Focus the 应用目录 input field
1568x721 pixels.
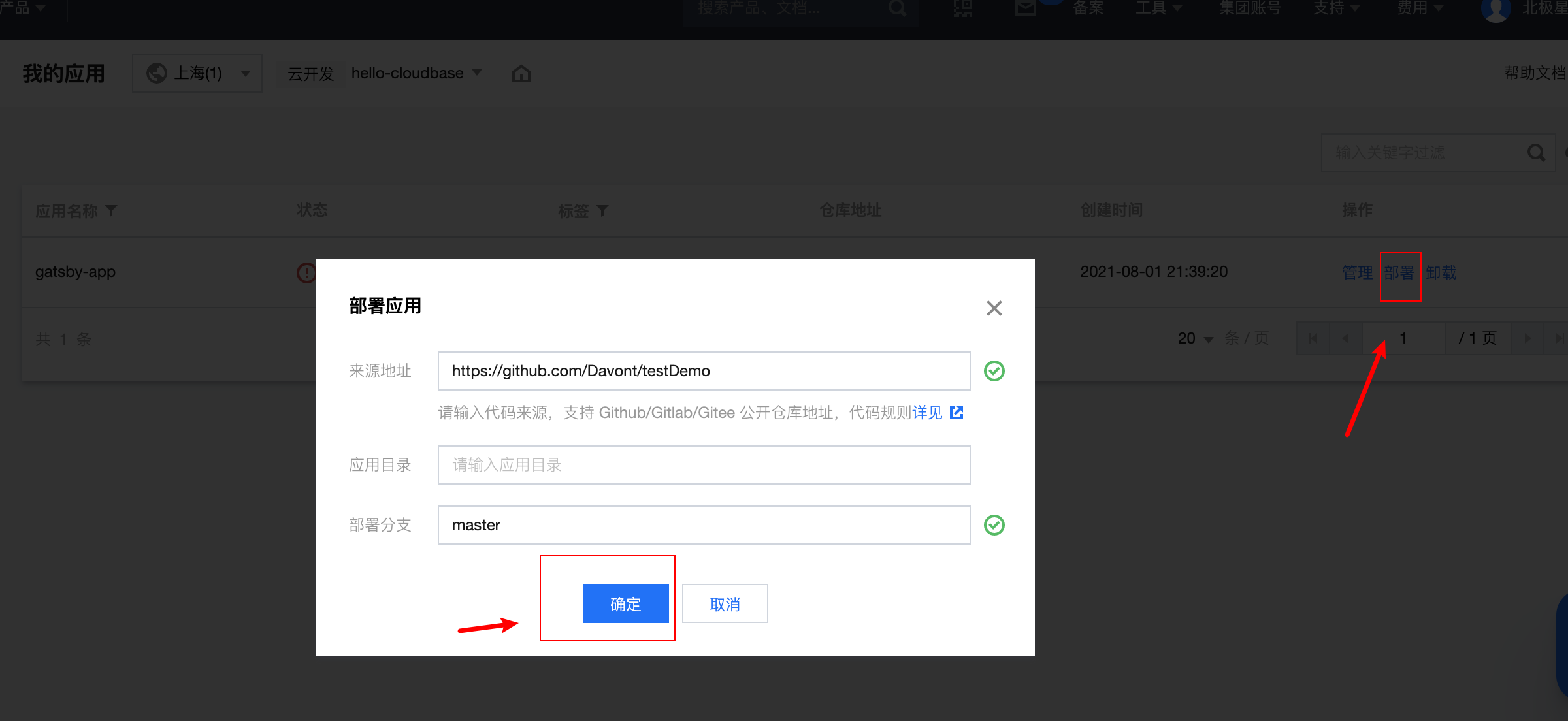tap(704, 465)
